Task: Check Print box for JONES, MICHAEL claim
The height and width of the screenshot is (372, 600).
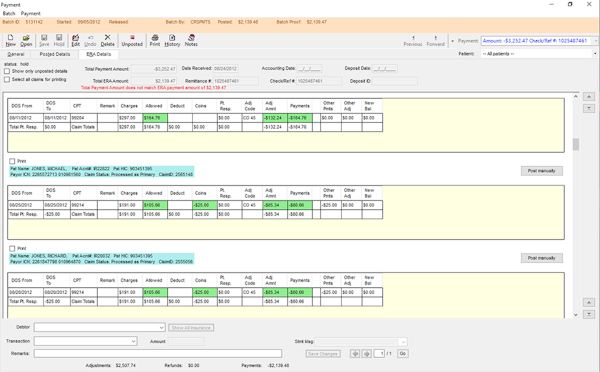Action: pos(12,161)
